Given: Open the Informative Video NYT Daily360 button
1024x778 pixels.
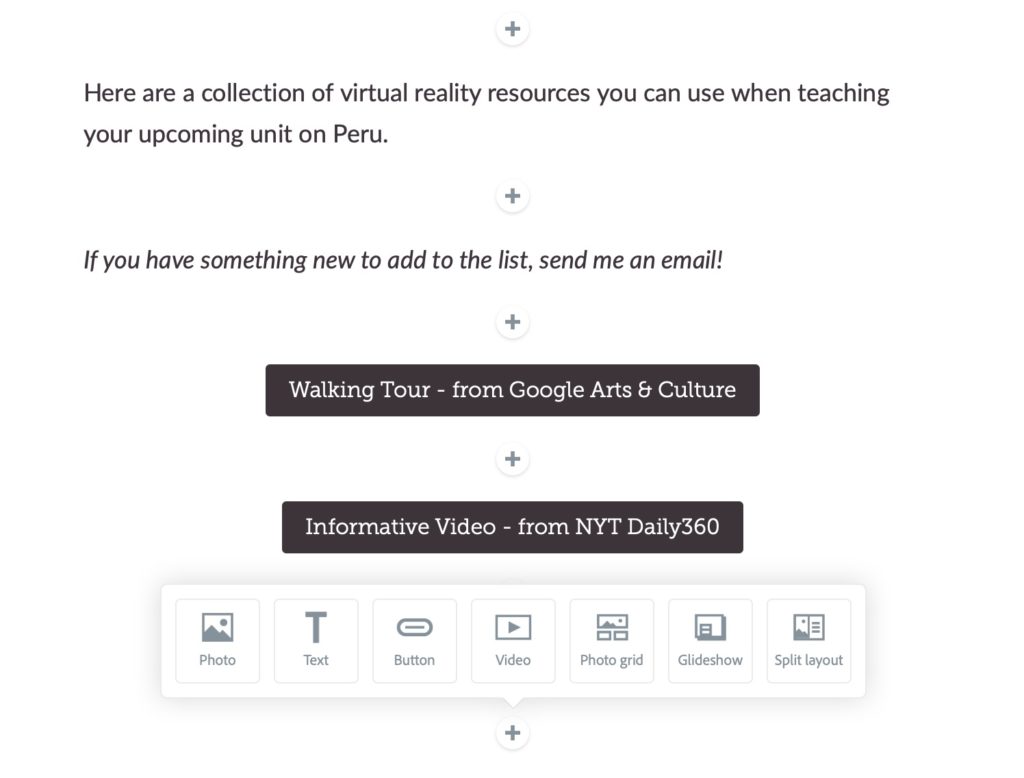Looking at the screenshot, I should [512, 527].
